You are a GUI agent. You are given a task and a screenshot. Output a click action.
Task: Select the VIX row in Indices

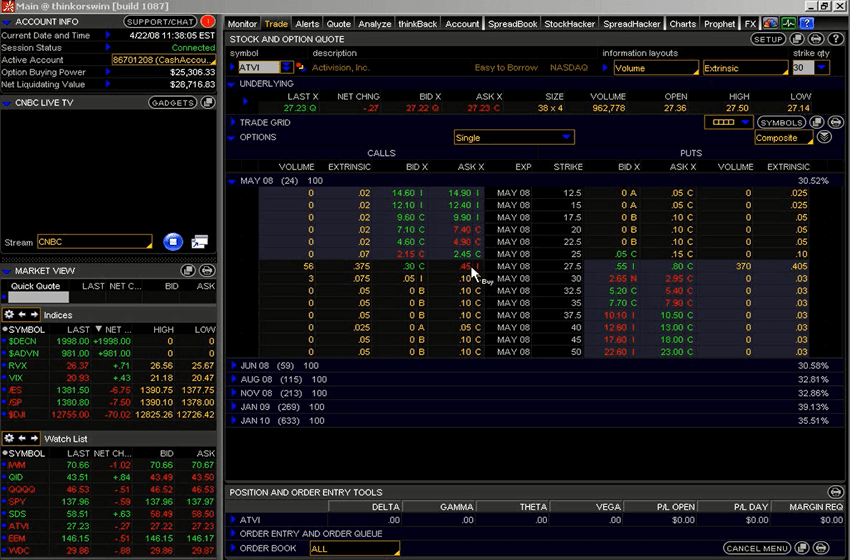pos(108,378)
